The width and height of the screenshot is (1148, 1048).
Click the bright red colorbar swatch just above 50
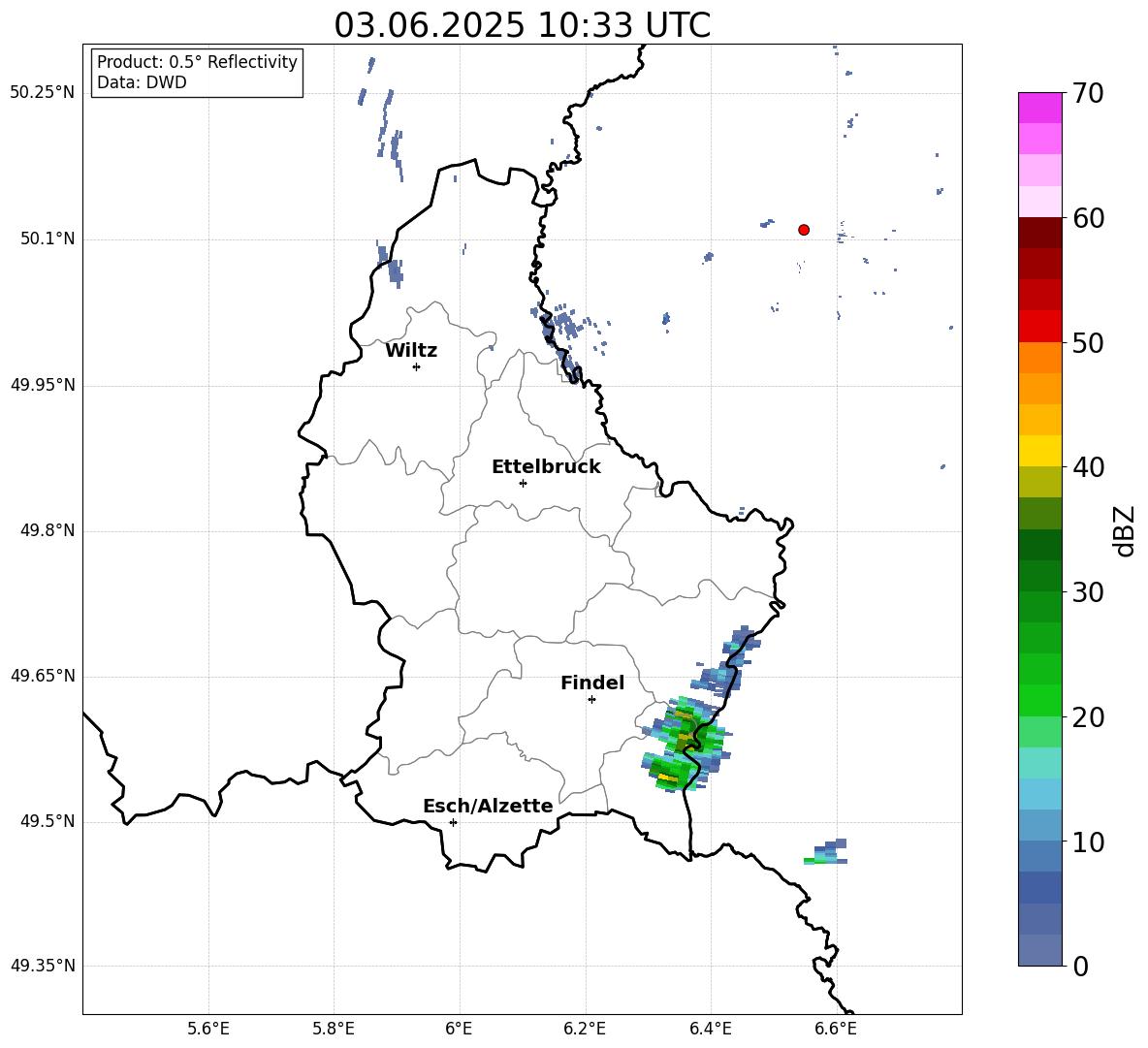[x=1040, y=327]
